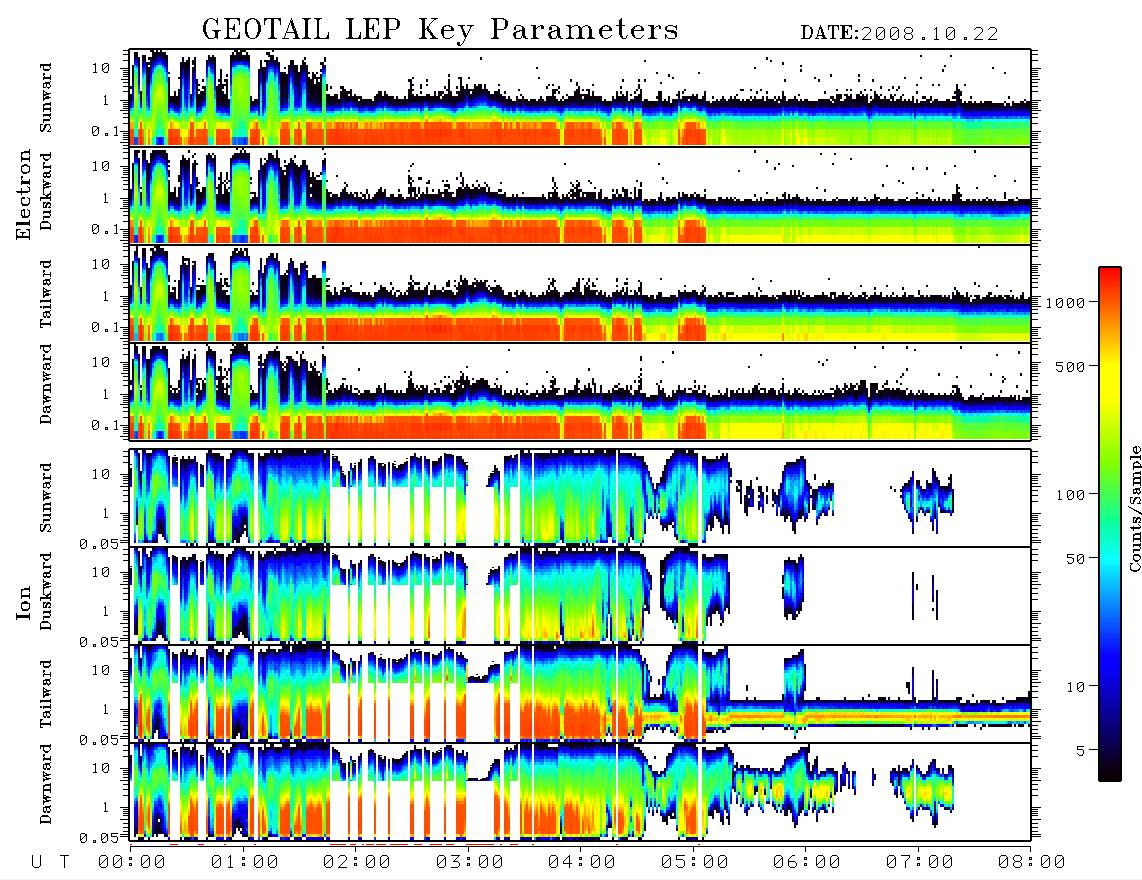Click the 0.05 tick of Ion Sunward panel
This screenshot has width=1142, height=880.
99,543
